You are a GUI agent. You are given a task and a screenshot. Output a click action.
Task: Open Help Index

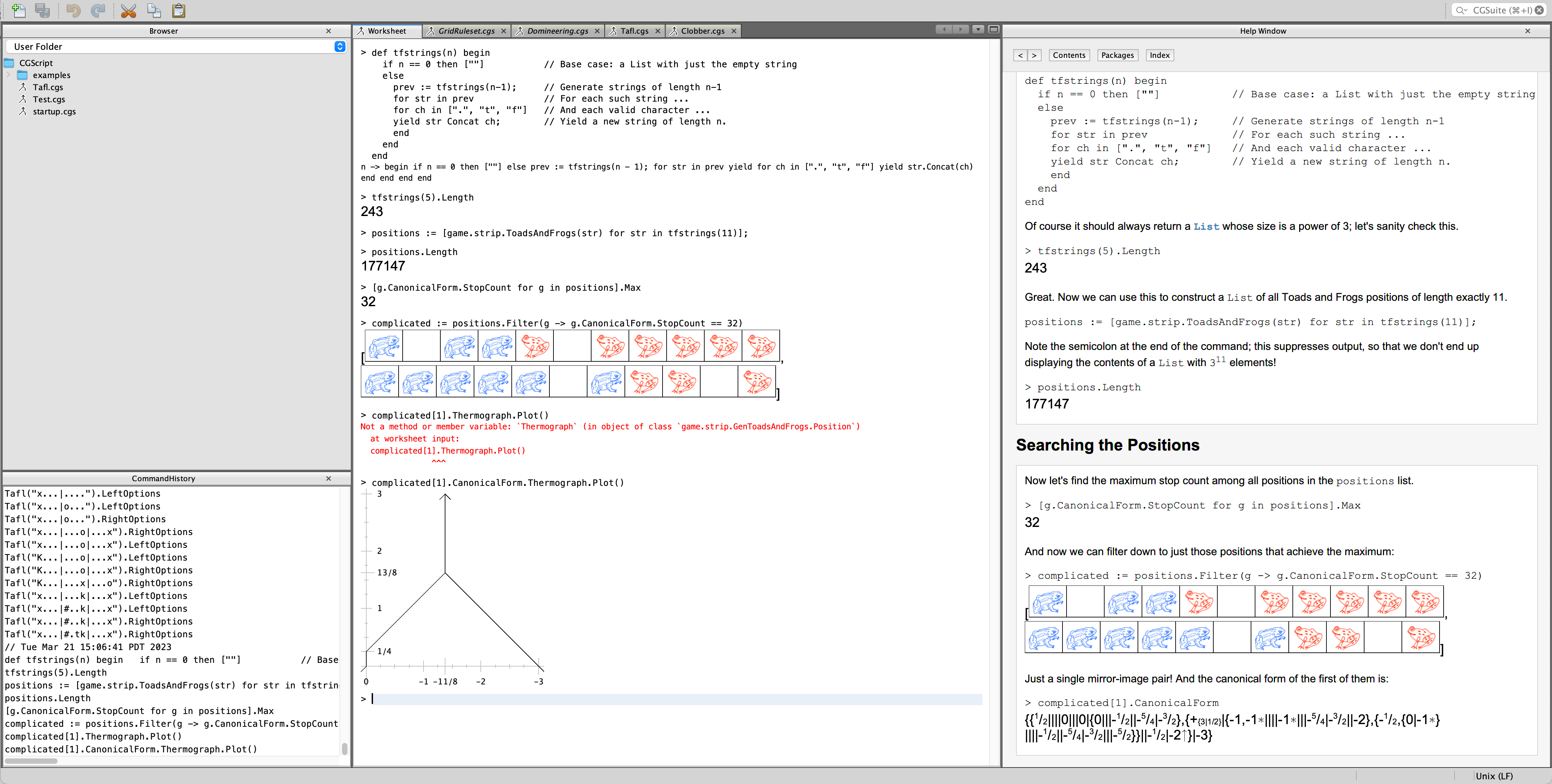coord(1159,56)
